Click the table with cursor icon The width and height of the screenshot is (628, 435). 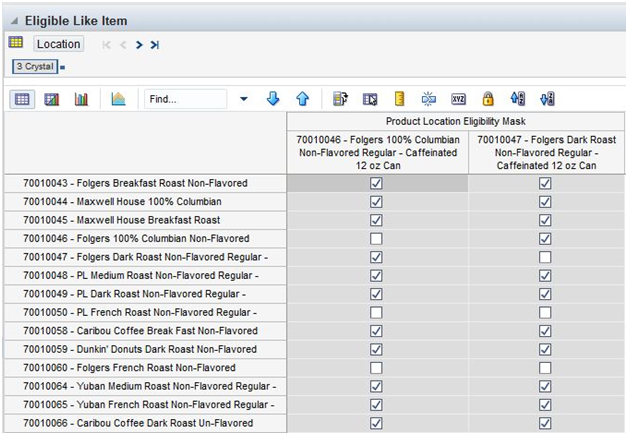(x=370, y=99)
